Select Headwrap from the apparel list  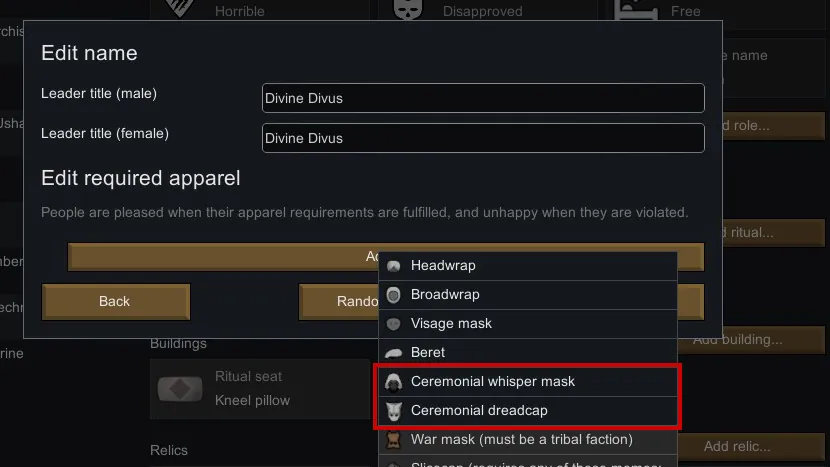coord(443,266)
